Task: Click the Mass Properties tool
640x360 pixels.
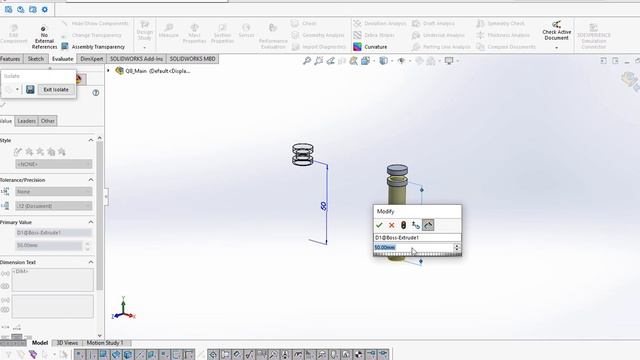Action: point(194,33)
